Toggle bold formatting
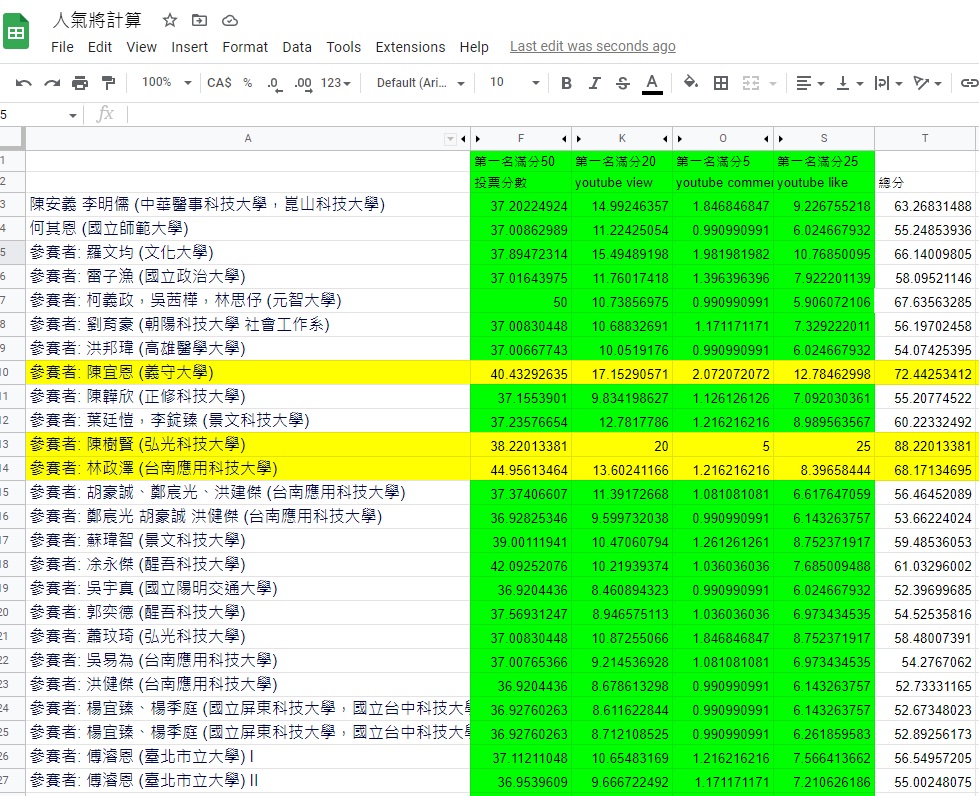The image size is (979, 796). [566, 83]
